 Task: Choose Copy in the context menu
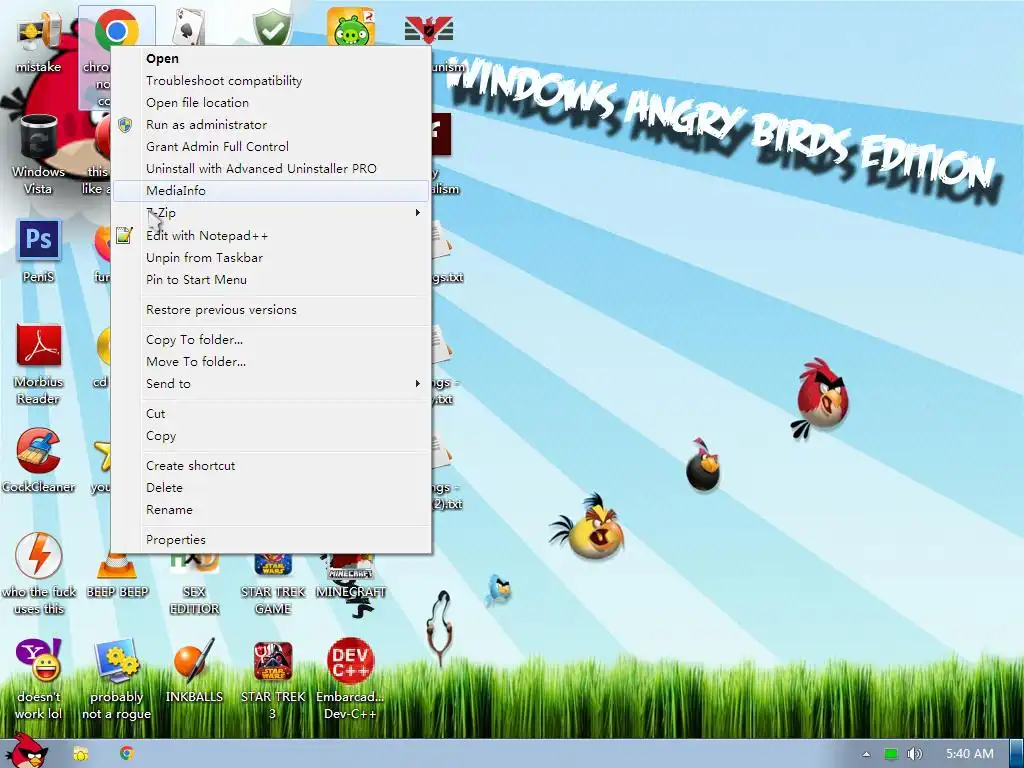[x=271, y=436]
